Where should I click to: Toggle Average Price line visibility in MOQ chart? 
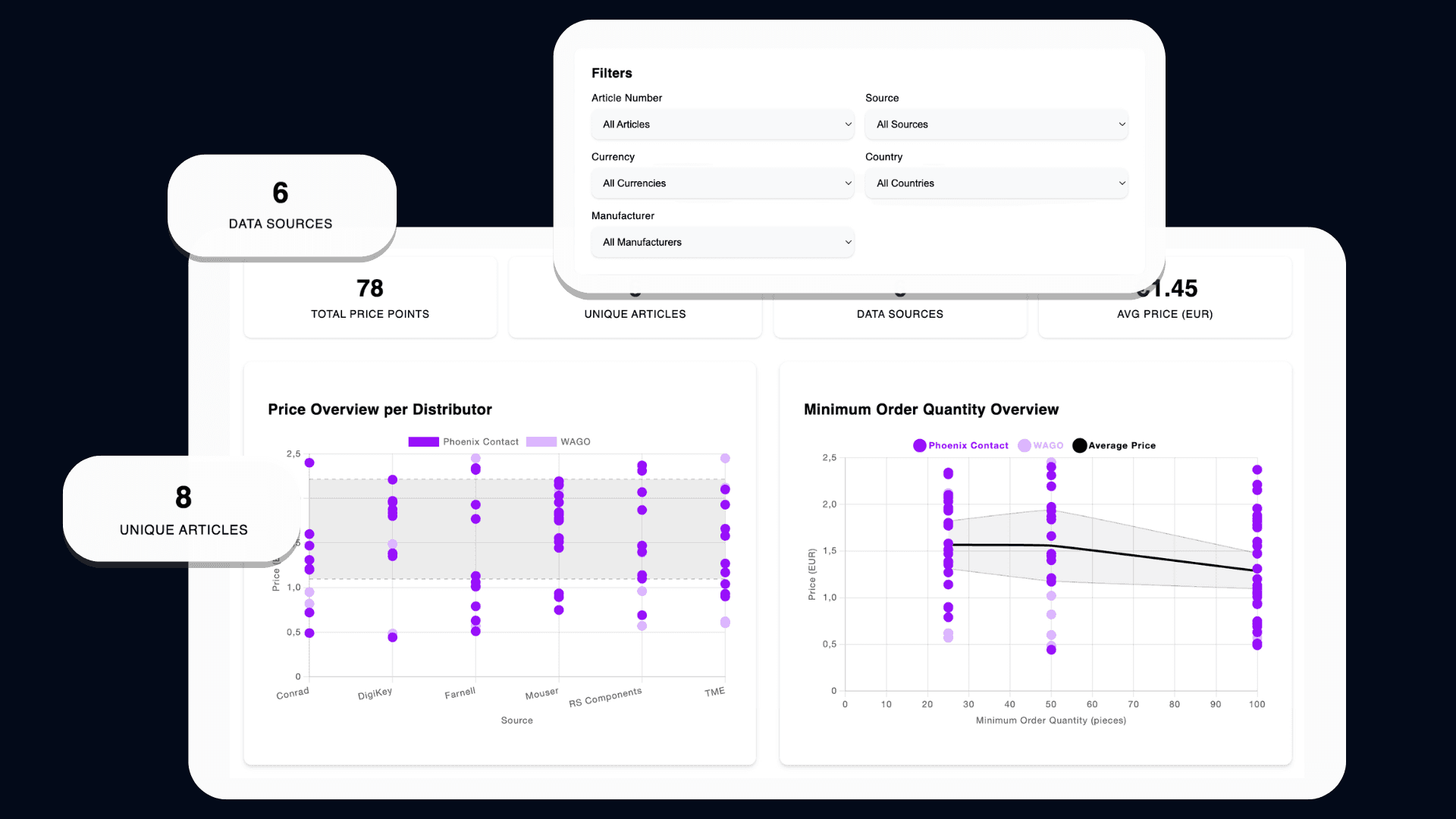pos(1115,445)
